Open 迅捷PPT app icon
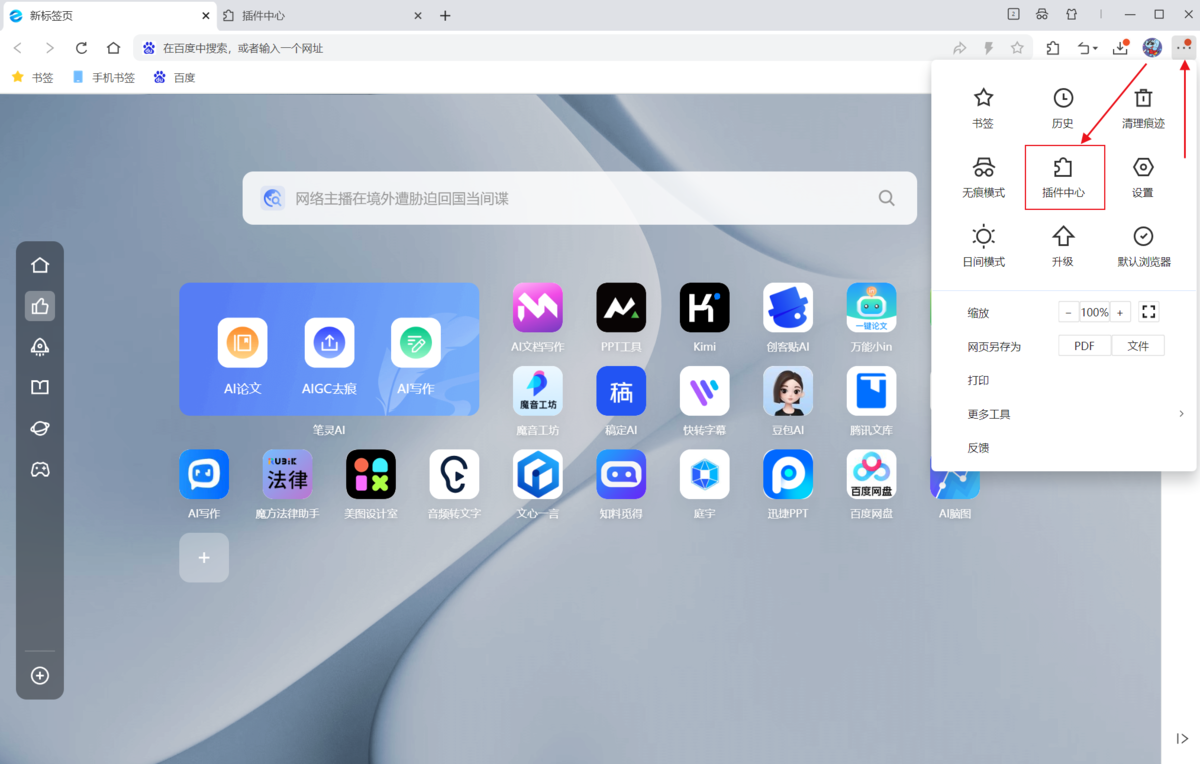1200x764 pixels. (x=787, y=475)
